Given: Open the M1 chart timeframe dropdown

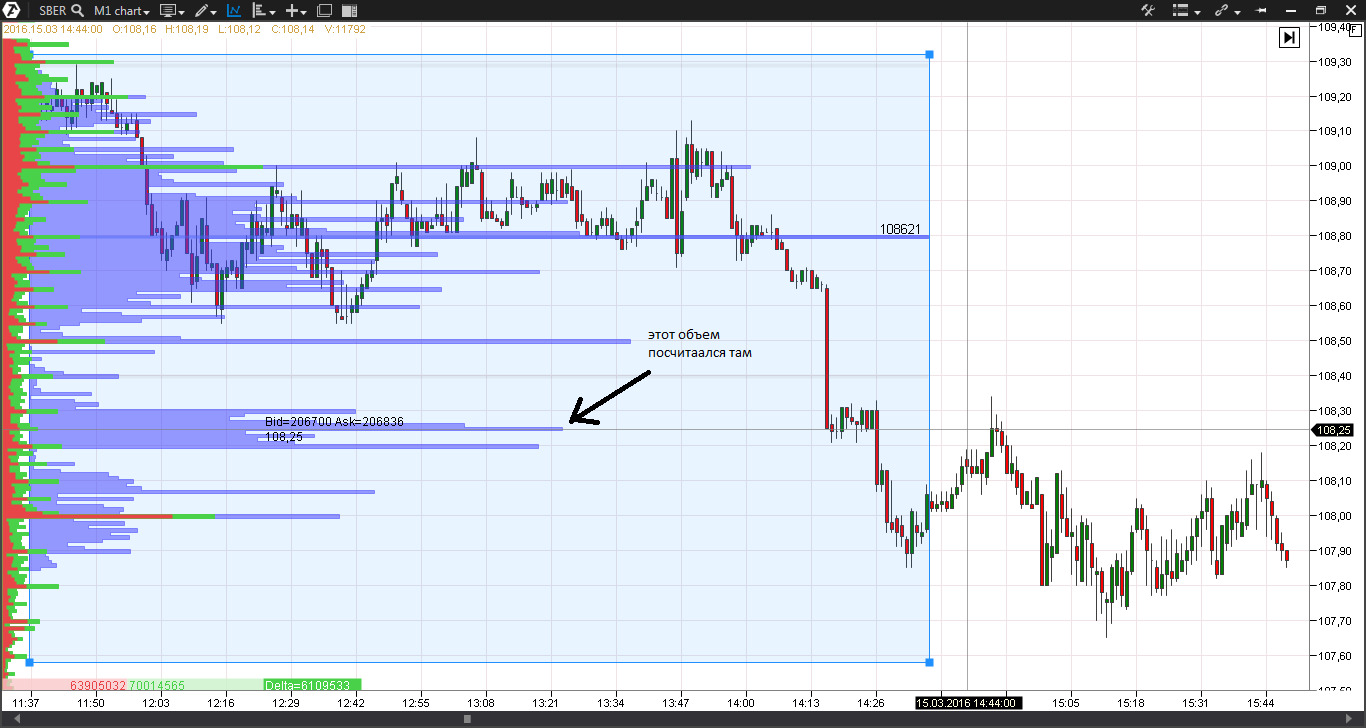Looking at the screenshot, I should (x=121, y=10).
